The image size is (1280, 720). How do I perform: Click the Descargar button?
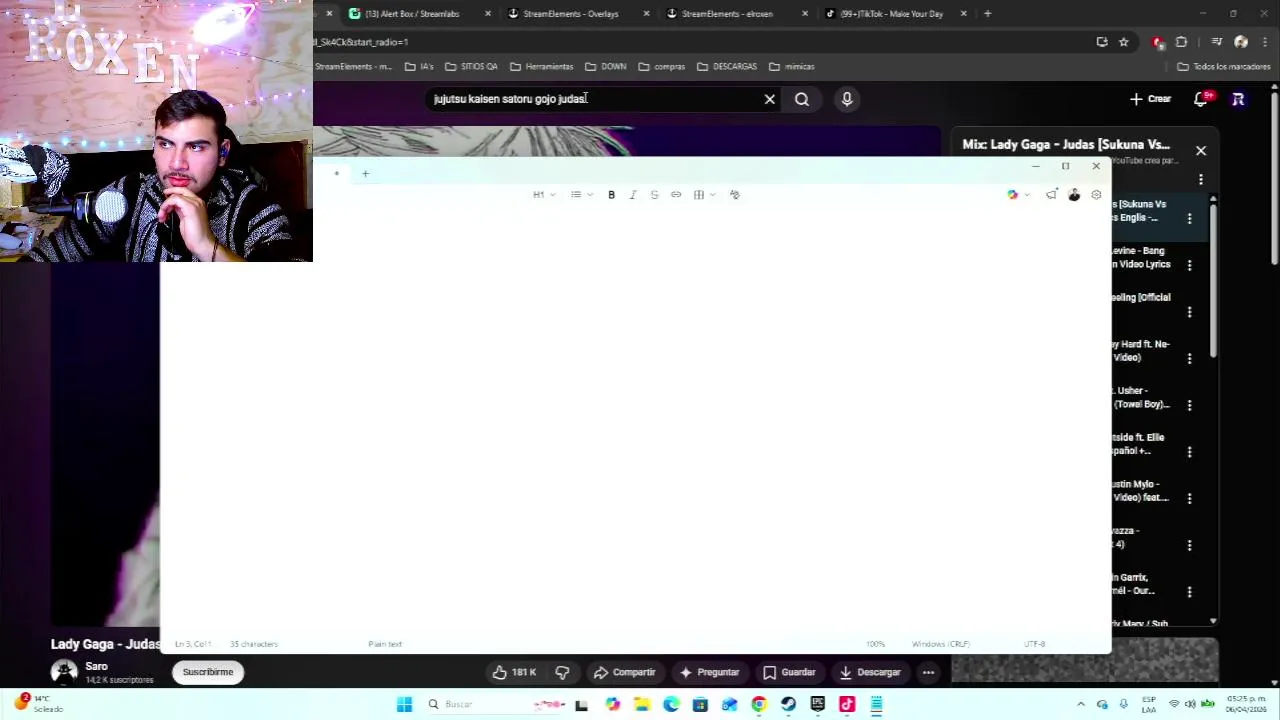[869, 672]
